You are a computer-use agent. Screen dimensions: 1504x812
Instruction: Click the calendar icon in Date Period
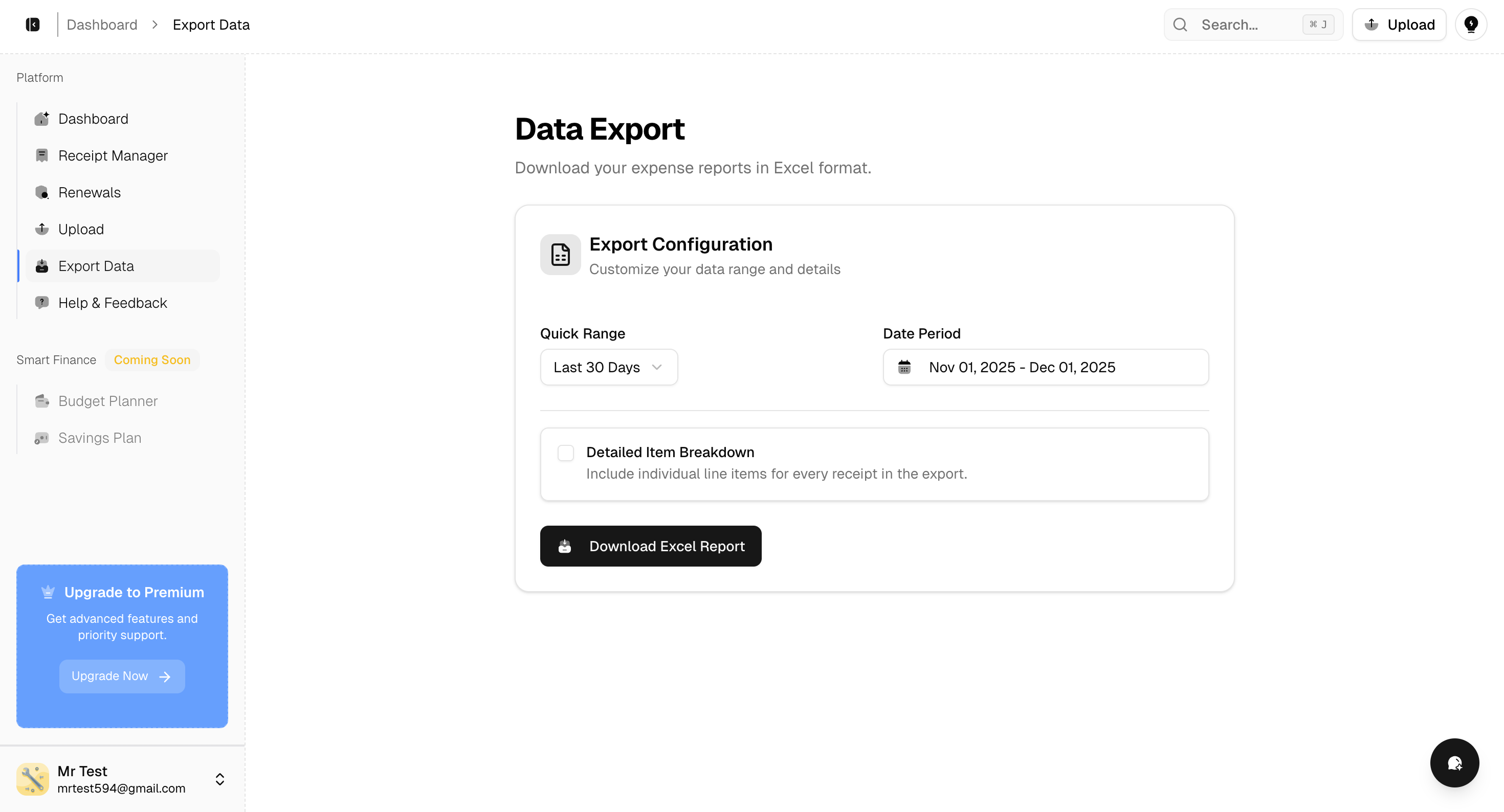(x=904, y=367)
